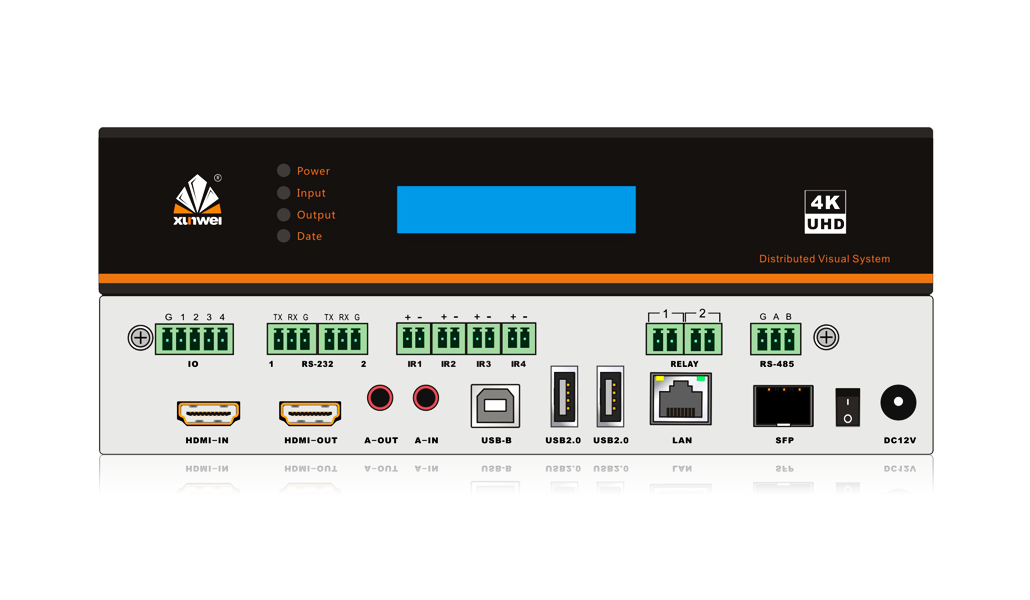The image size is (1030, 600).
Task: Click the 4K UHD badge
Action: click(825, 212)
